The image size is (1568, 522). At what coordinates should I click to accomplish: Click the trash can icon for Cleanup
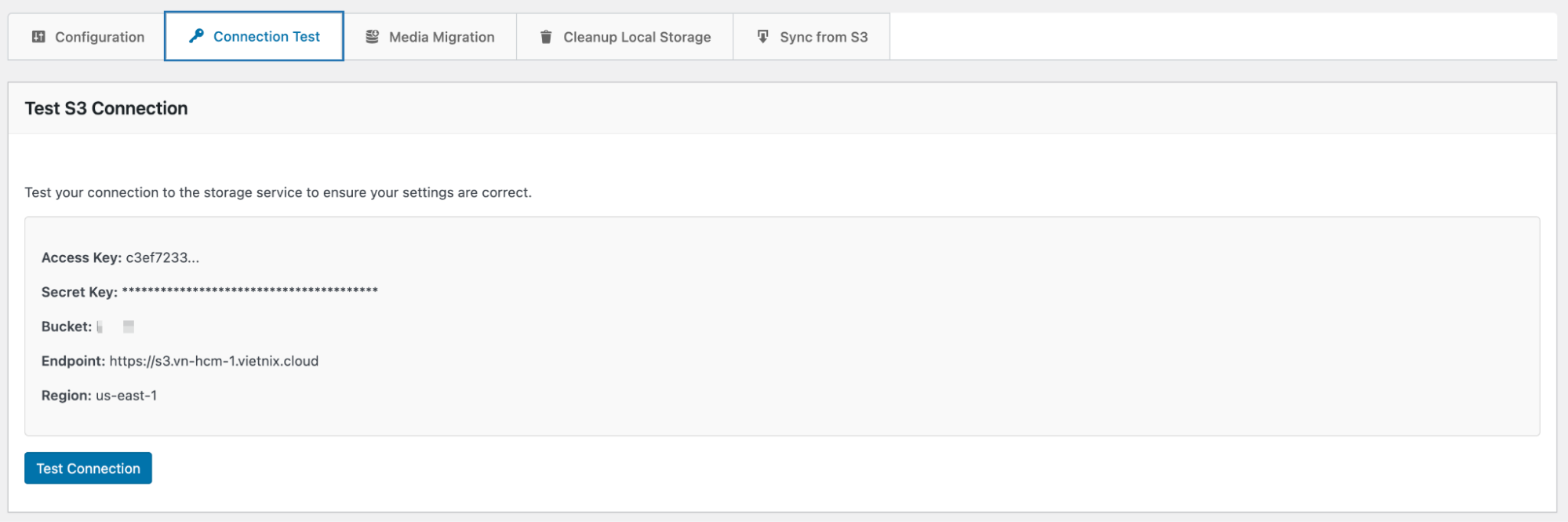point(546,37)
